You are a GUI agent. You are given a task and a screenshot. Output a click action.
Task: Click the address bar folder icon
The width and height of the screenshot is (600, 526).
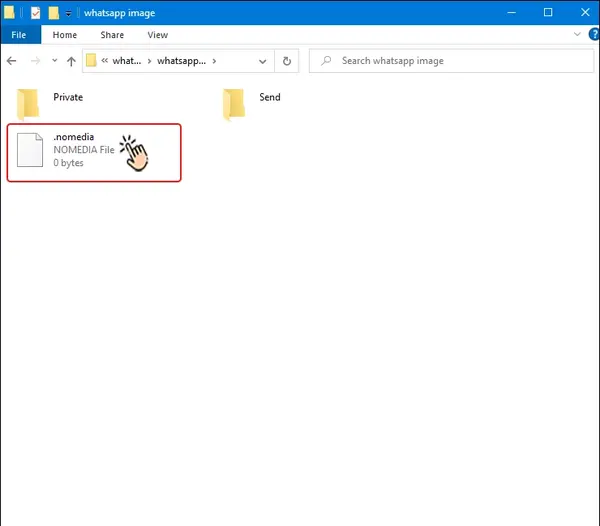(x=91, y=60)
